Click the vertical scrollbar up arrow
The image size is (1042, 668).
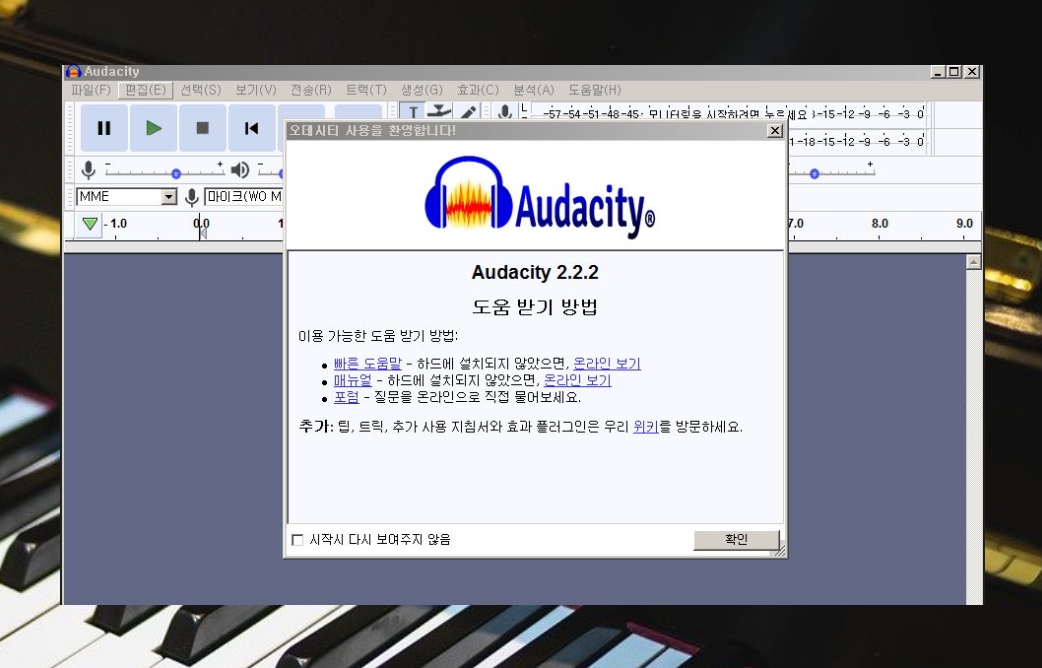[974, 262]
